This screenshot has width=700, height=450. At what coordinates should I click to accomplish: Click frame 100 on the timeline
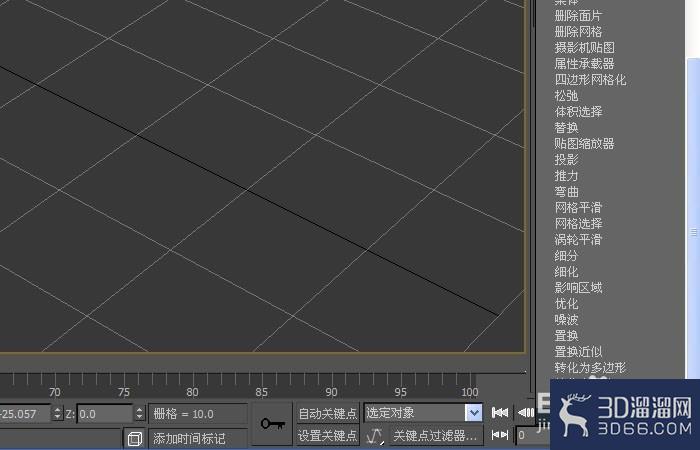click(x=470, y=392)
